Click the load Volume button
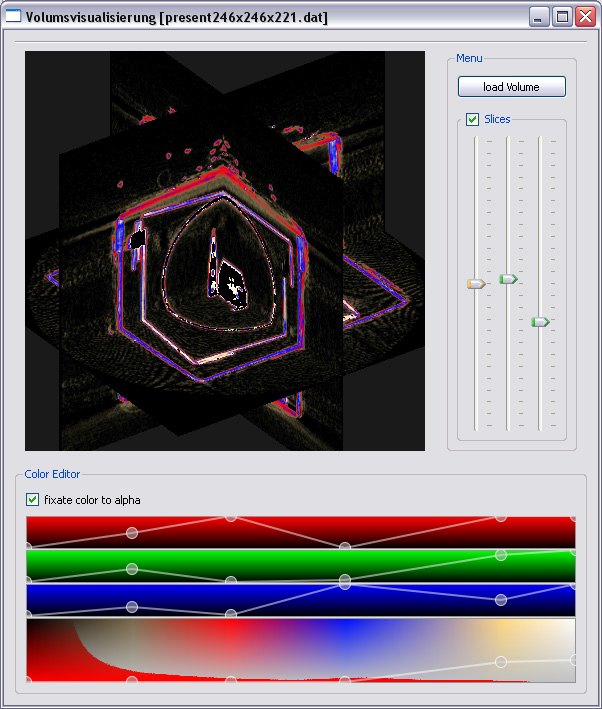This screenshot has width=602, height=709. pyautogui.click(x=512, y=86)
